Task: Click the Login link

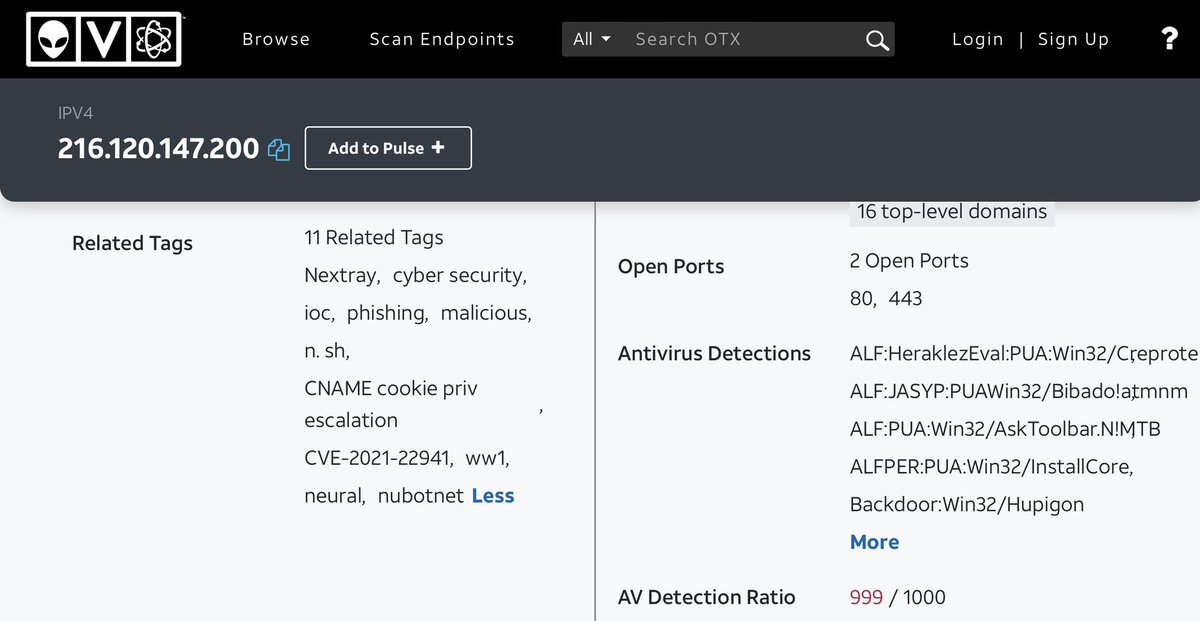Action: 977,39
